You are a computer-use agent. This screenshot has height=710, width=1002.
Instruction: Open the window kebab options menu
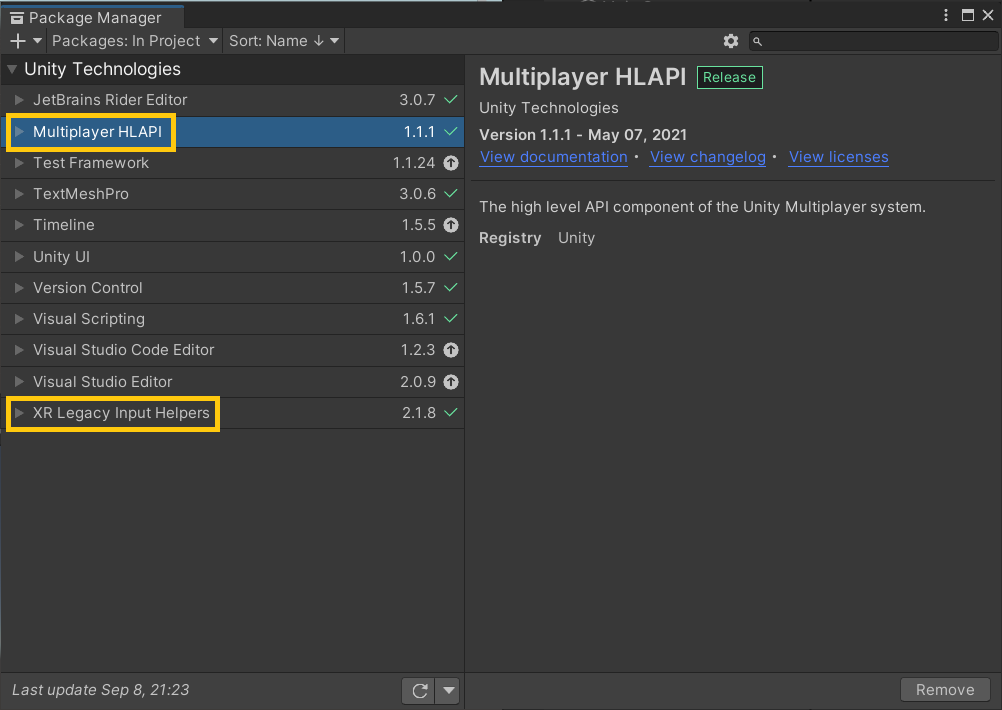[x=946, y=15]
